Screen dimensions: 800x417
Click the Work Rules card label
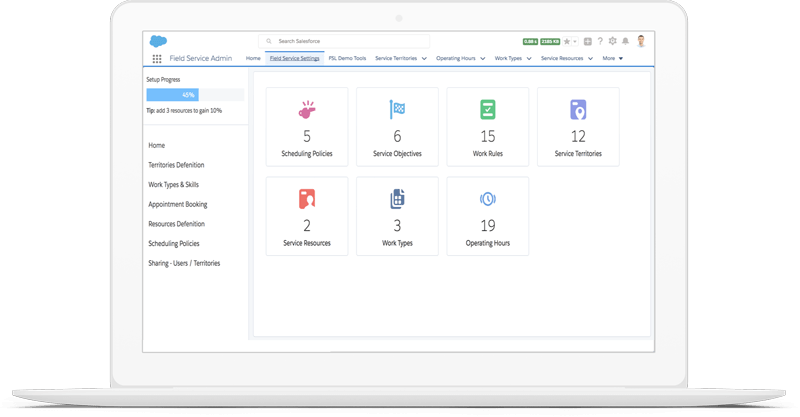(x=488, y=154)
